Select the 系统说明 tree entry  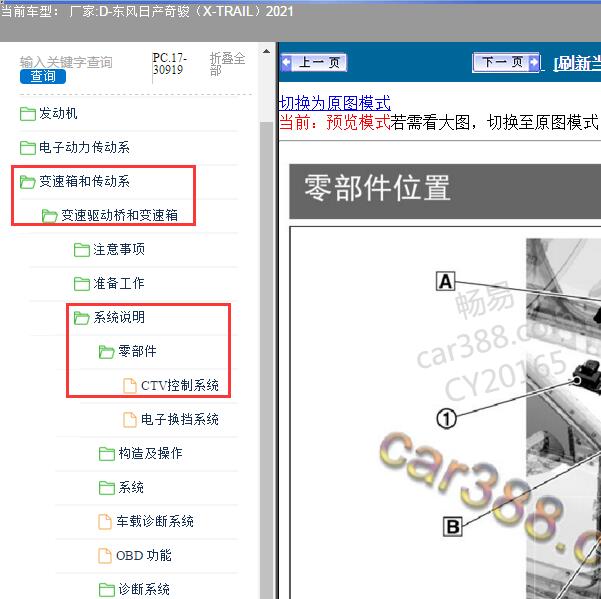[x=119, y=317]
